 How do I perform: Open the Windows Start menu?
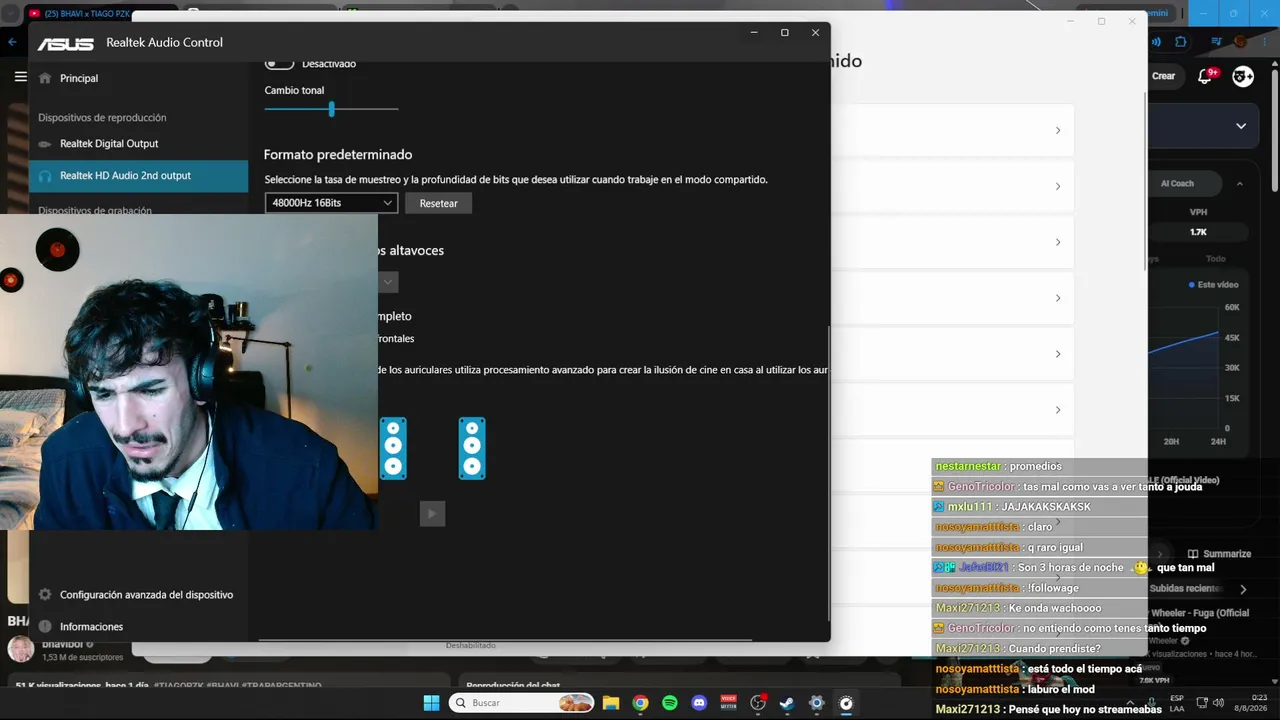[x=431, y=703]
